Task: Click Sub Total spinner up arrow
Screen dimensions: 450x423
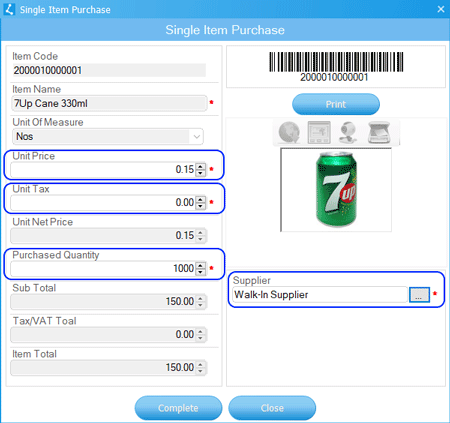Action: pos(200,298)
